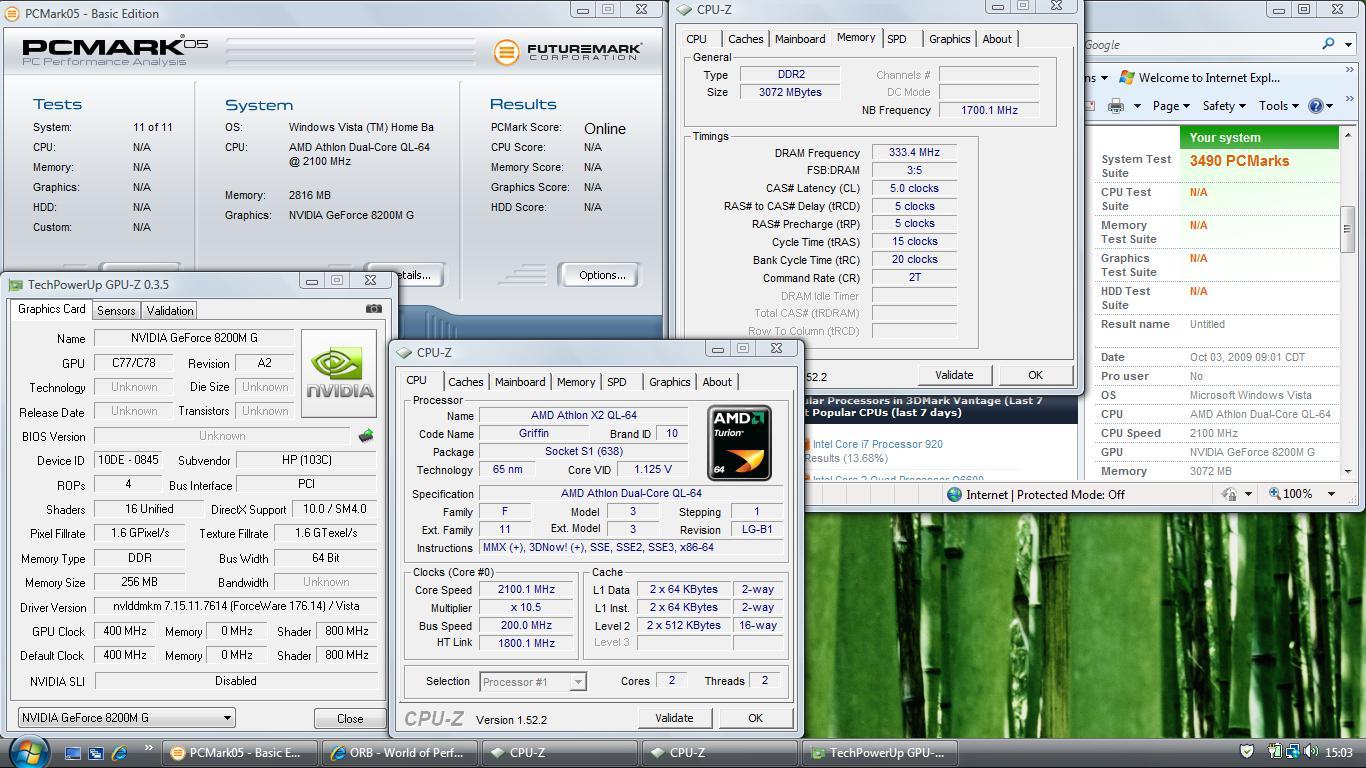Image resolution: width=1366 pixels, height=768 pixels.
Task: Switch to the Validation tab in GPU-Z
Action: pyautogui.click(x=170, y=311)
